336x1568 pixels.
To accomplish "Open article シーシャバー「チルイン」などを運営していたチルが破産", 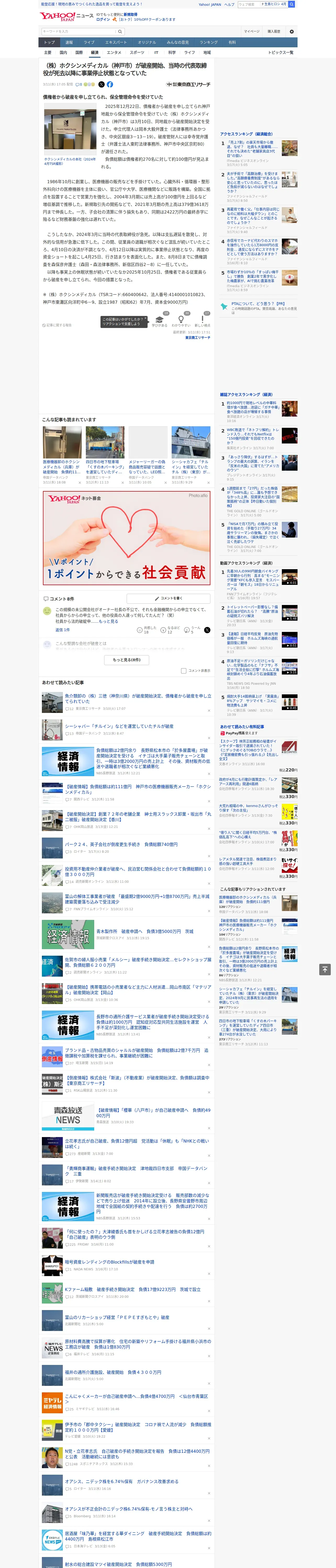I will [120, 726].
